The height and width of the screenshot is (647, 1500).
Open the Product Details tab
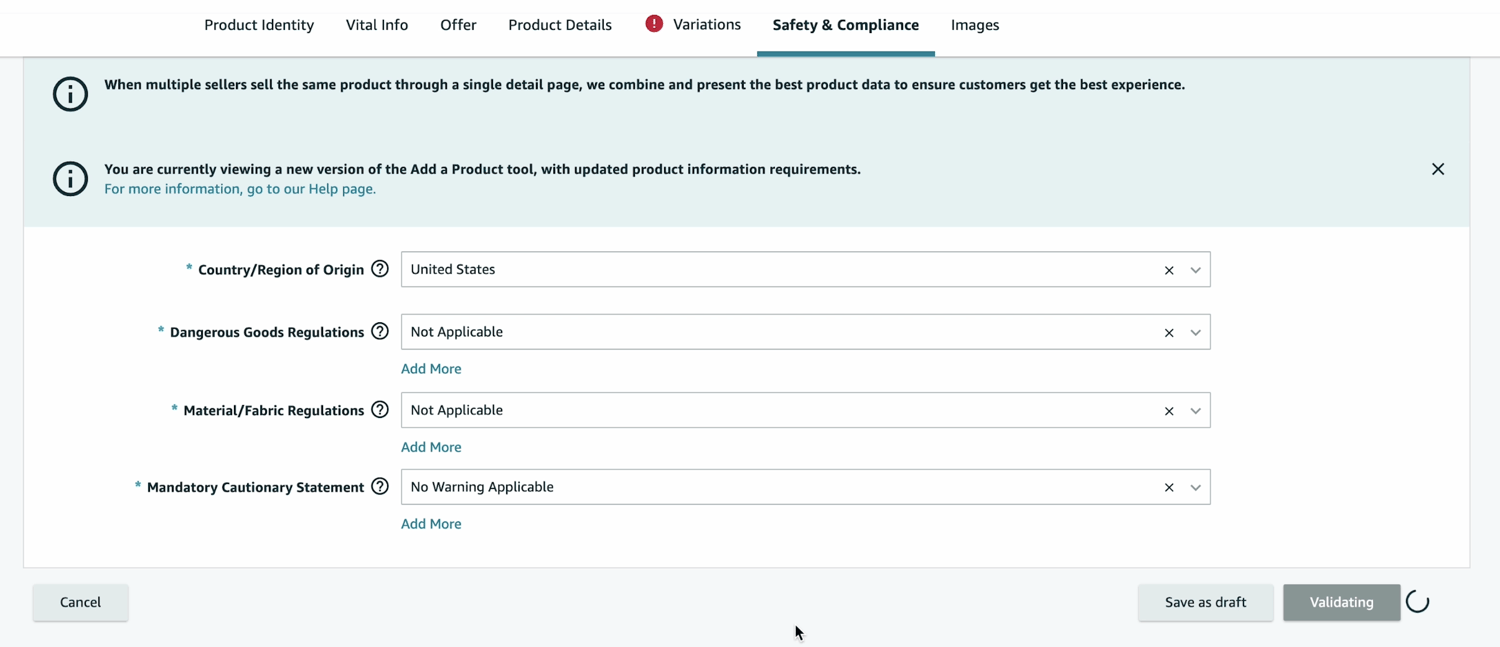(559, 24)
